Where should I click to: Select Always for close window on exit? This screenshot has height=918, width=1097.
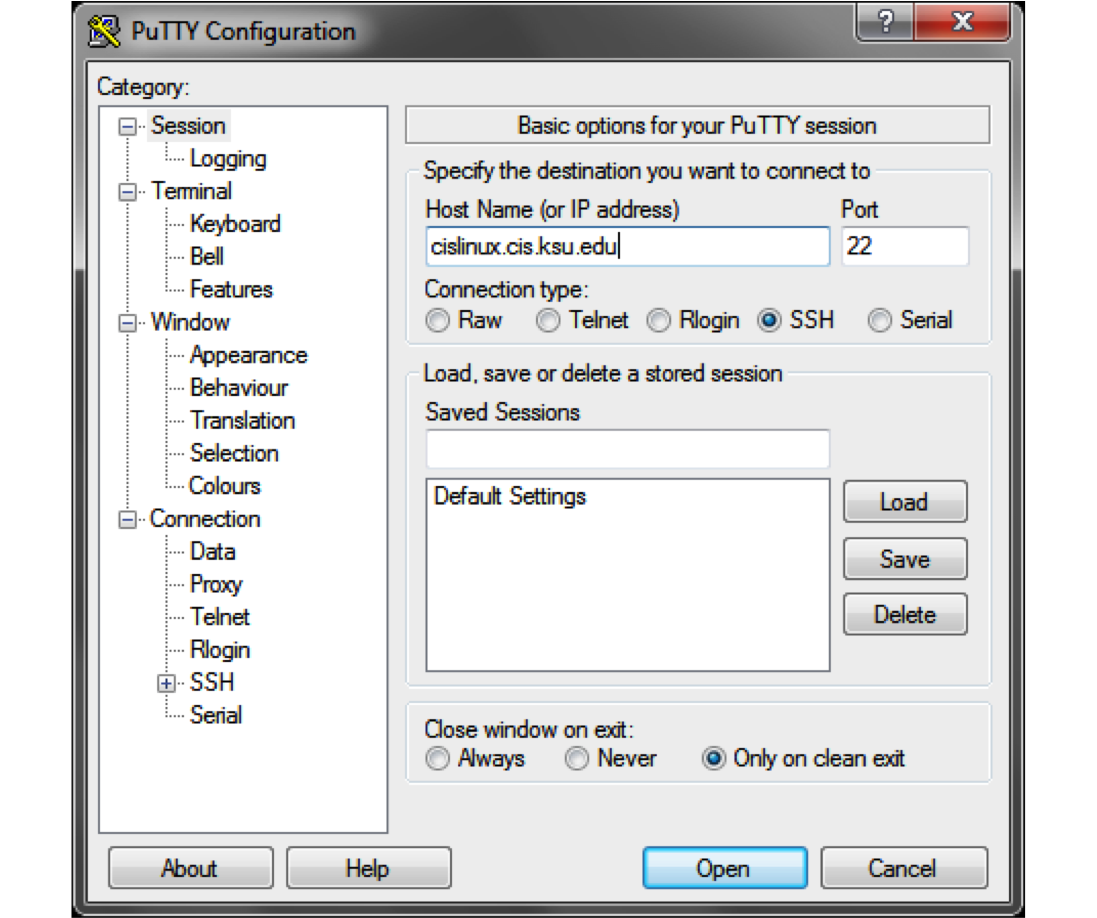tap(438, 759)
